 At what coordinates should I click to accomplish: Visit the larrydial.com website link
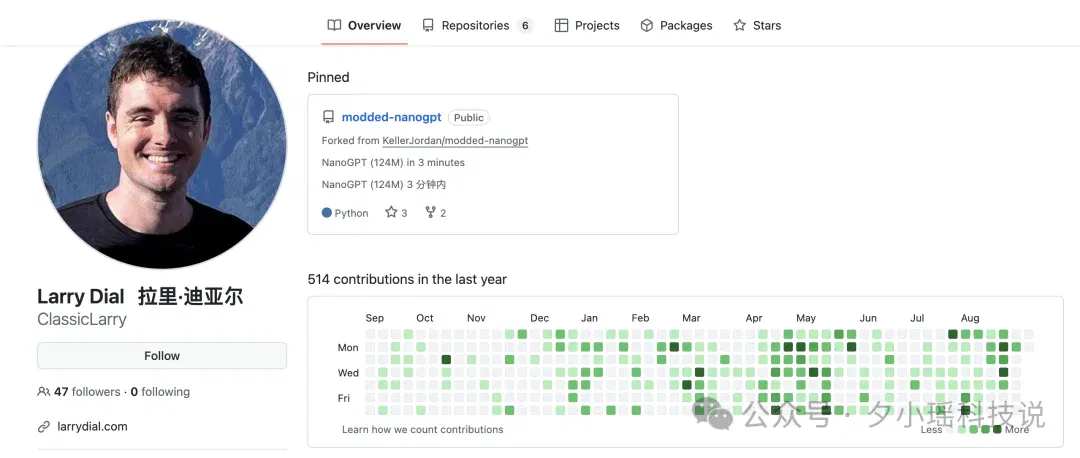(x=92, y=426)
